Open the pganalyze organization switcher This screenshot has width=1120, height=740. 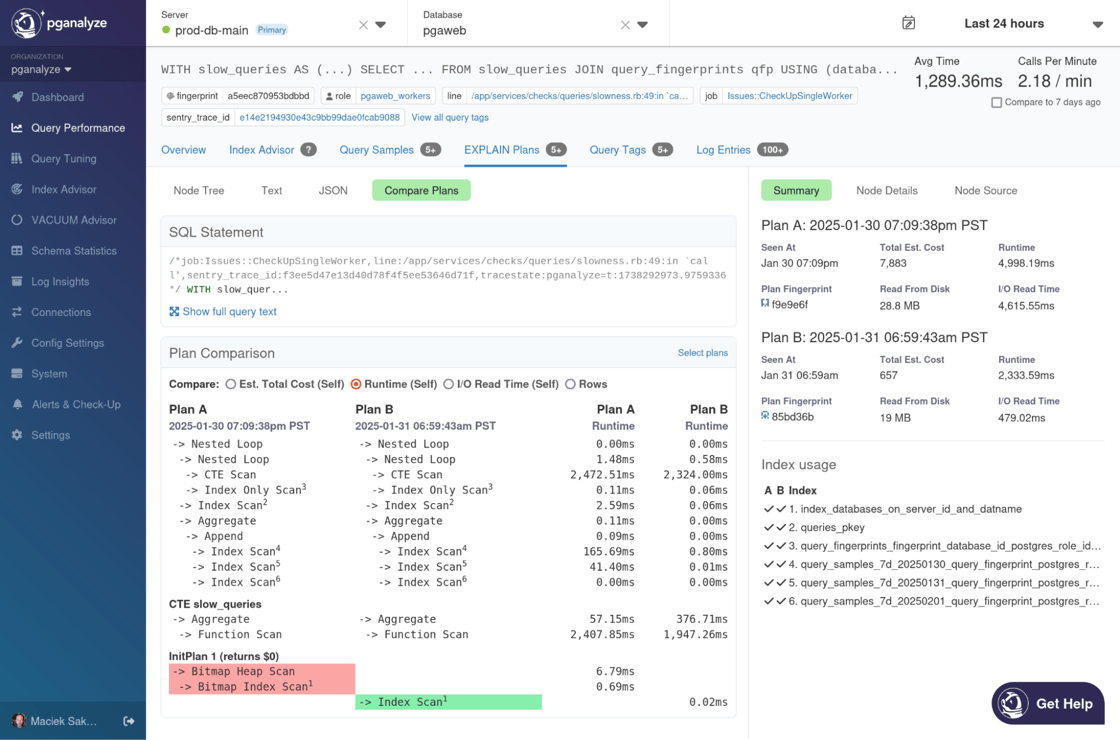click(42, 70)
